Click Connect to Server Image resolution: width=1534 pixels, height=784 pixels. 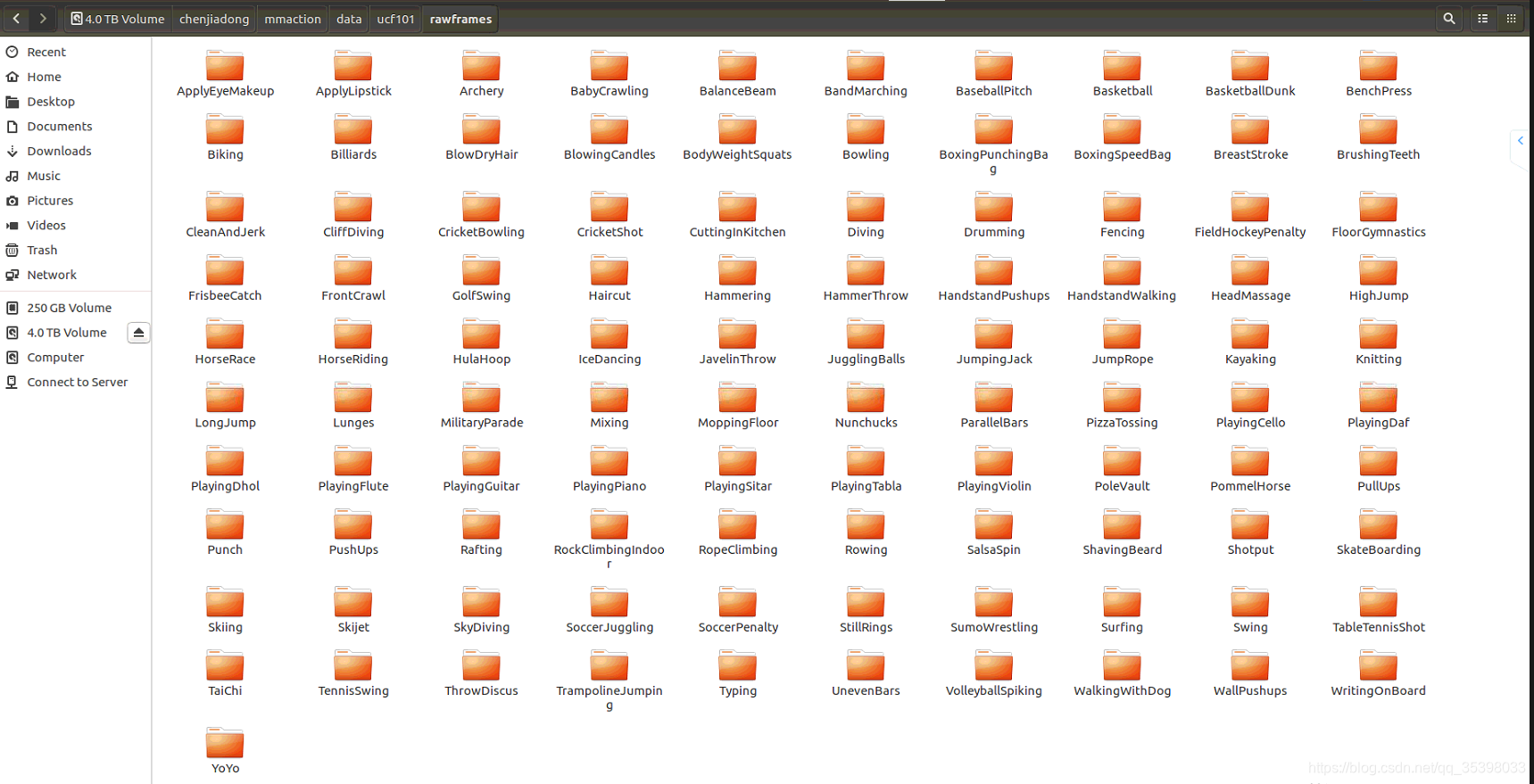(x=76, y=382)
